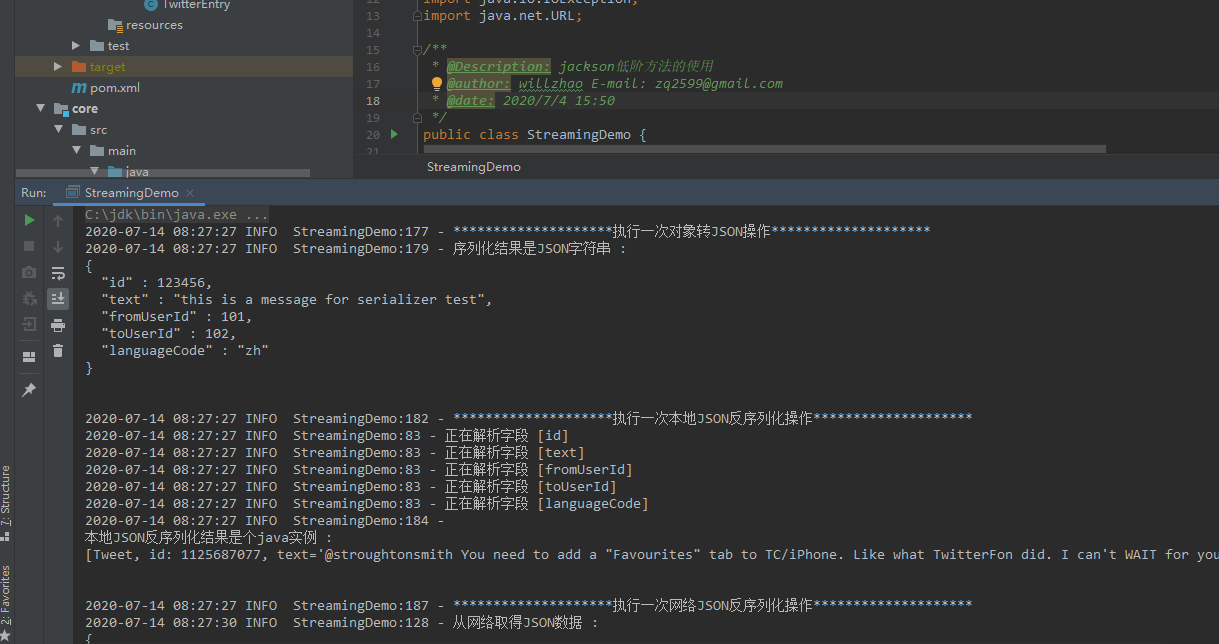Click the resources folder icon

click(x=116, y=25)
